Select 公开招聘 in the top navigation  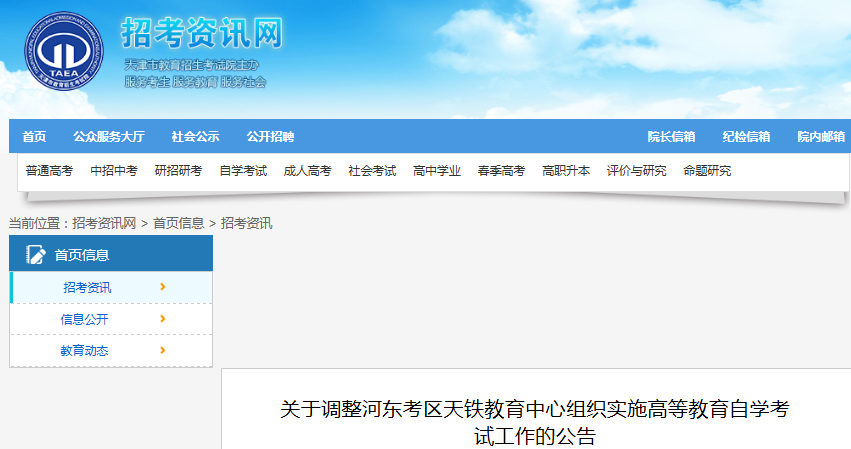tap(270, 137)
